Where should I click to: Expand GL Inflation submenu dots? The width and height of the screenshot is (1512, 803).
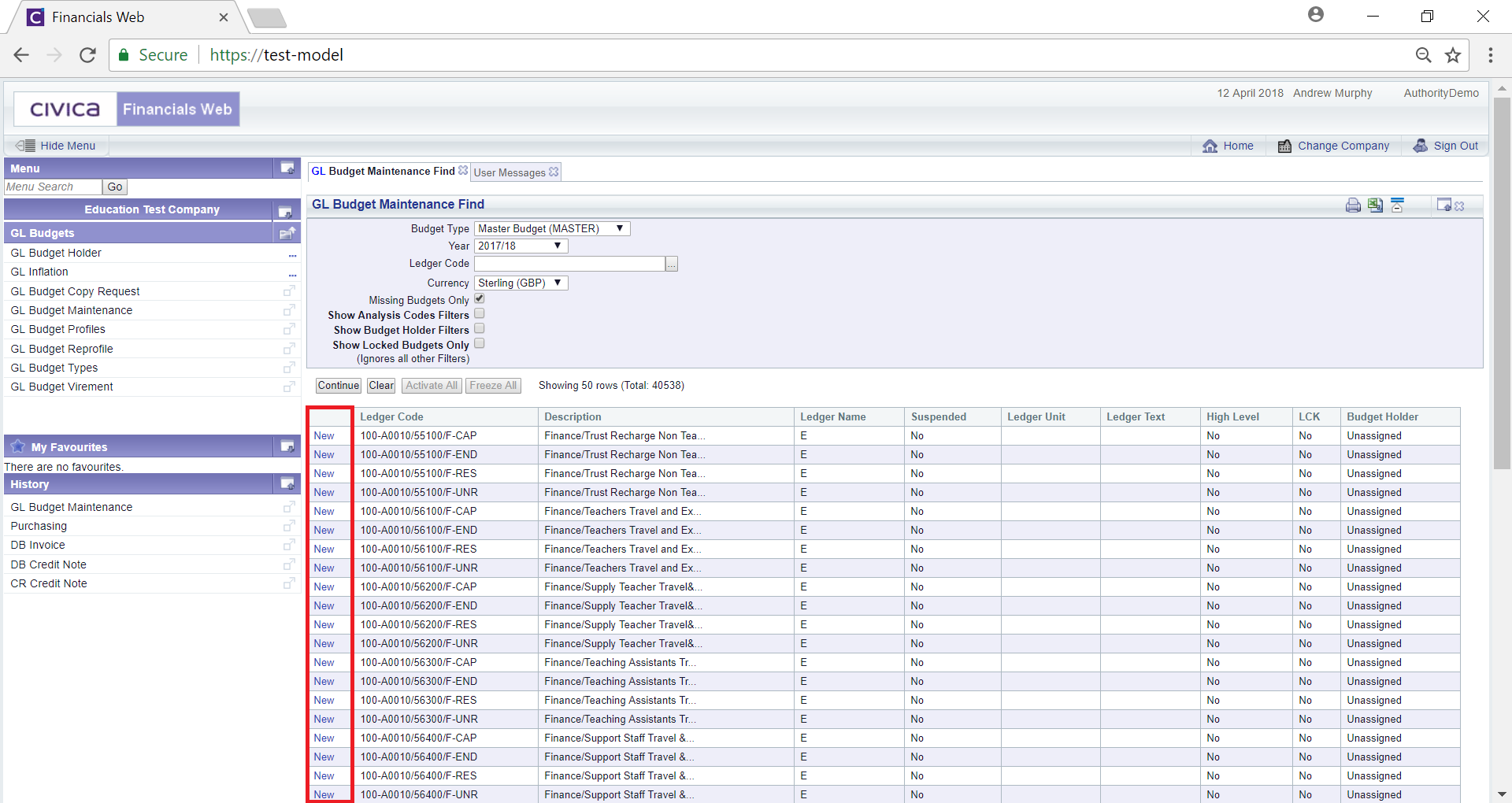[292, 274]
